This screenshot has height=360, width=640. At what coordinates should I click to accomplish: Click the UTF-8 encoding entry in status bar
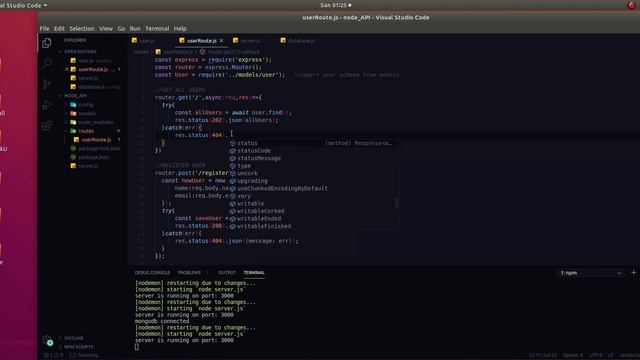596,356
